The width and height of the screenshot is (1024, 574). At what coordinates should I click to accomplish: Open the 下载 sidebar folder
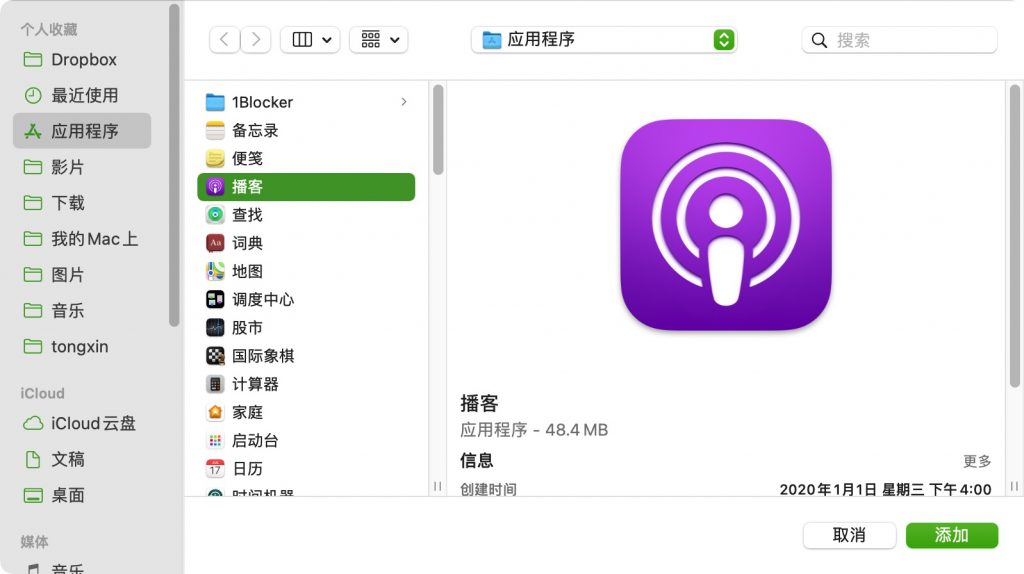82,203
